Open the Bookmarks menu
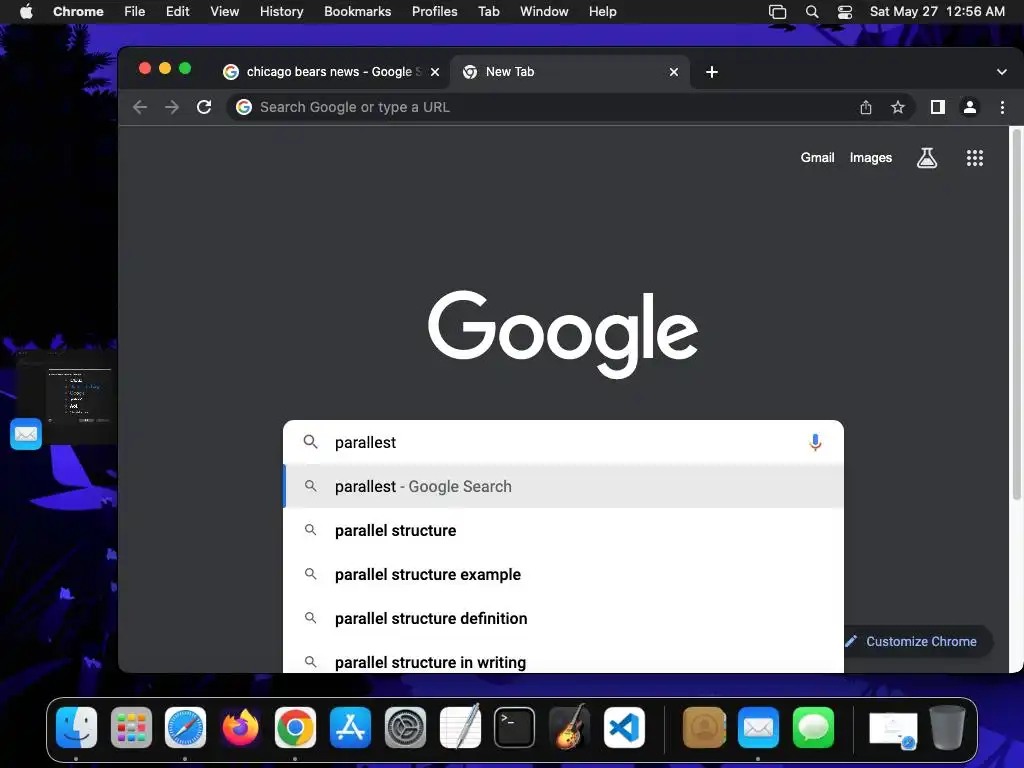 pos(357,12)
